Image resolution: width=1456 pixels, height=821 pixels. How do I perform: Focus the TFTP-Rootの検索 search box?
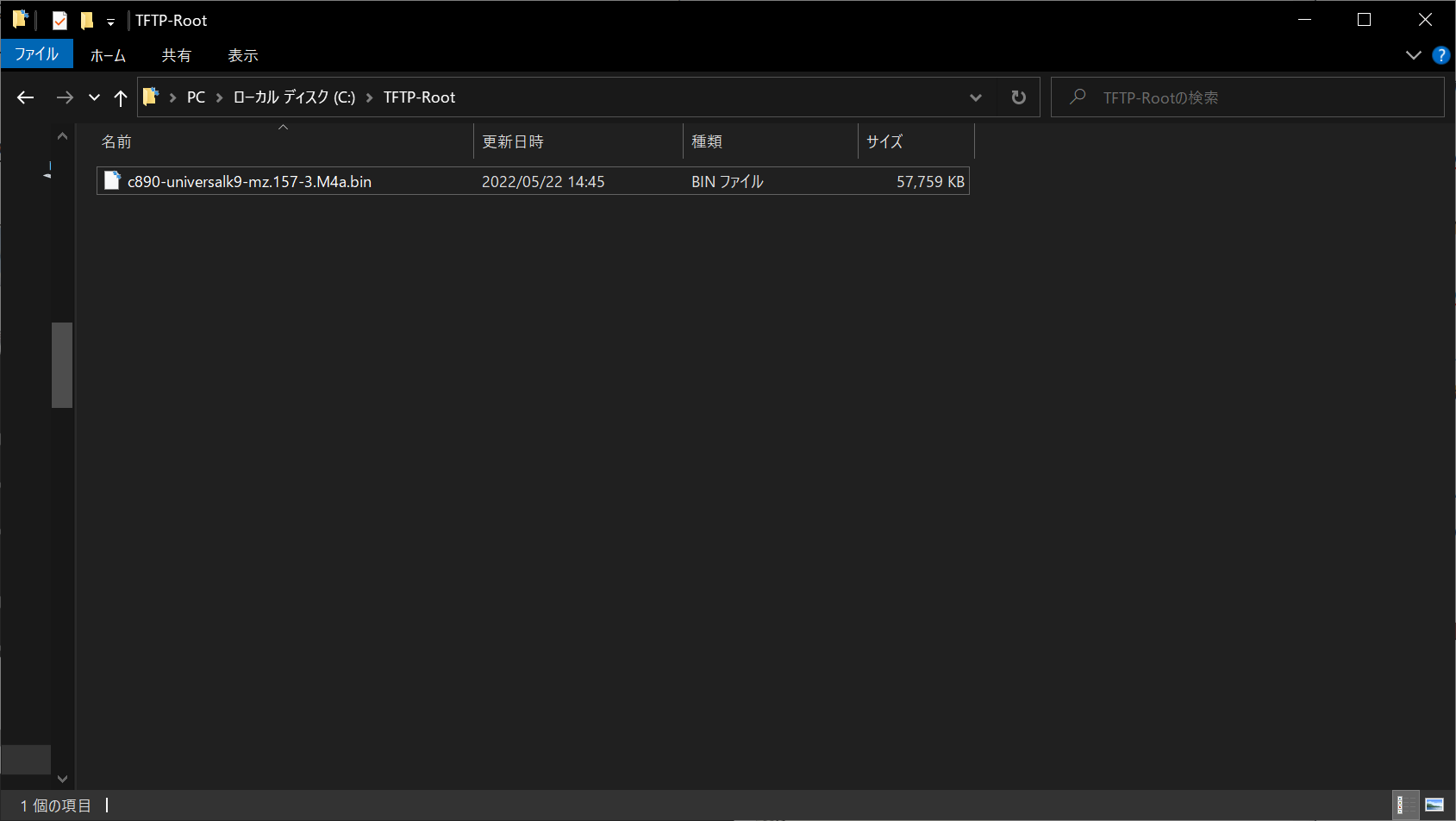[1247, 97]
